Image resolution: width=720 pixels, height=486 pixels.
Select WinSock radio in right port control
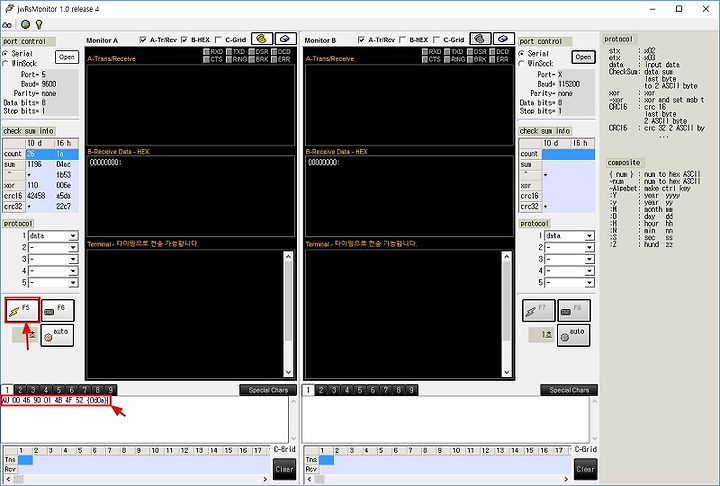point(522,63)
